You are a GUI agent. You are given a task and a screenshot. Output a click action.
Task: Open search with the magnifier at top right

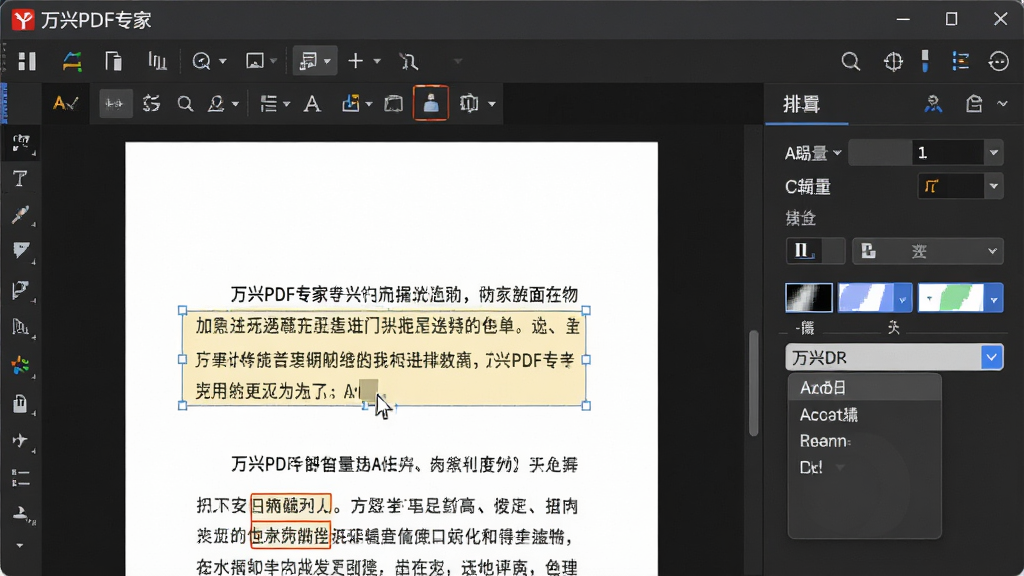(850, 61)
